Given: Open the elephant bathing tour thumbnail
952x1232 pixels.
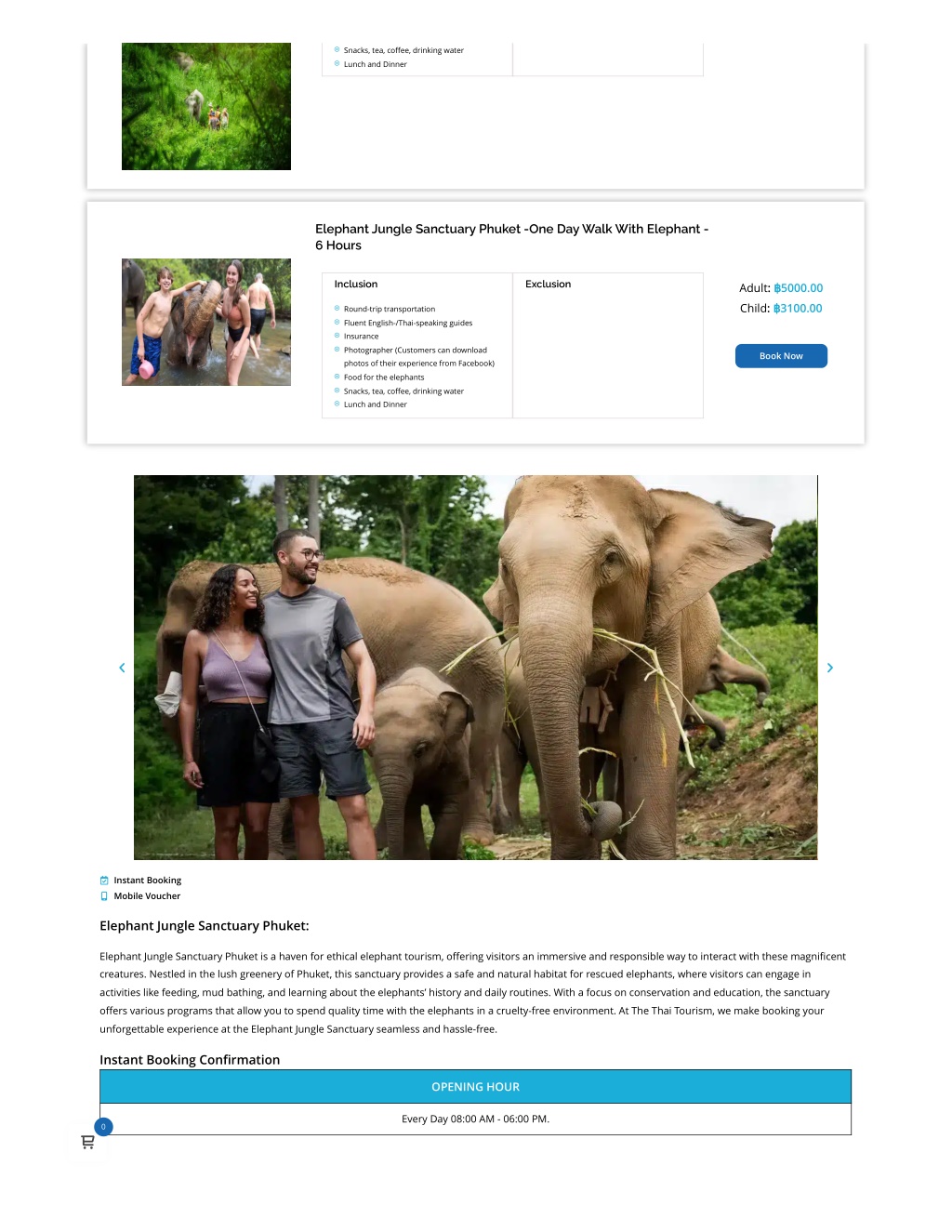Looking at the screenshot, I should [x=206, y=322].
